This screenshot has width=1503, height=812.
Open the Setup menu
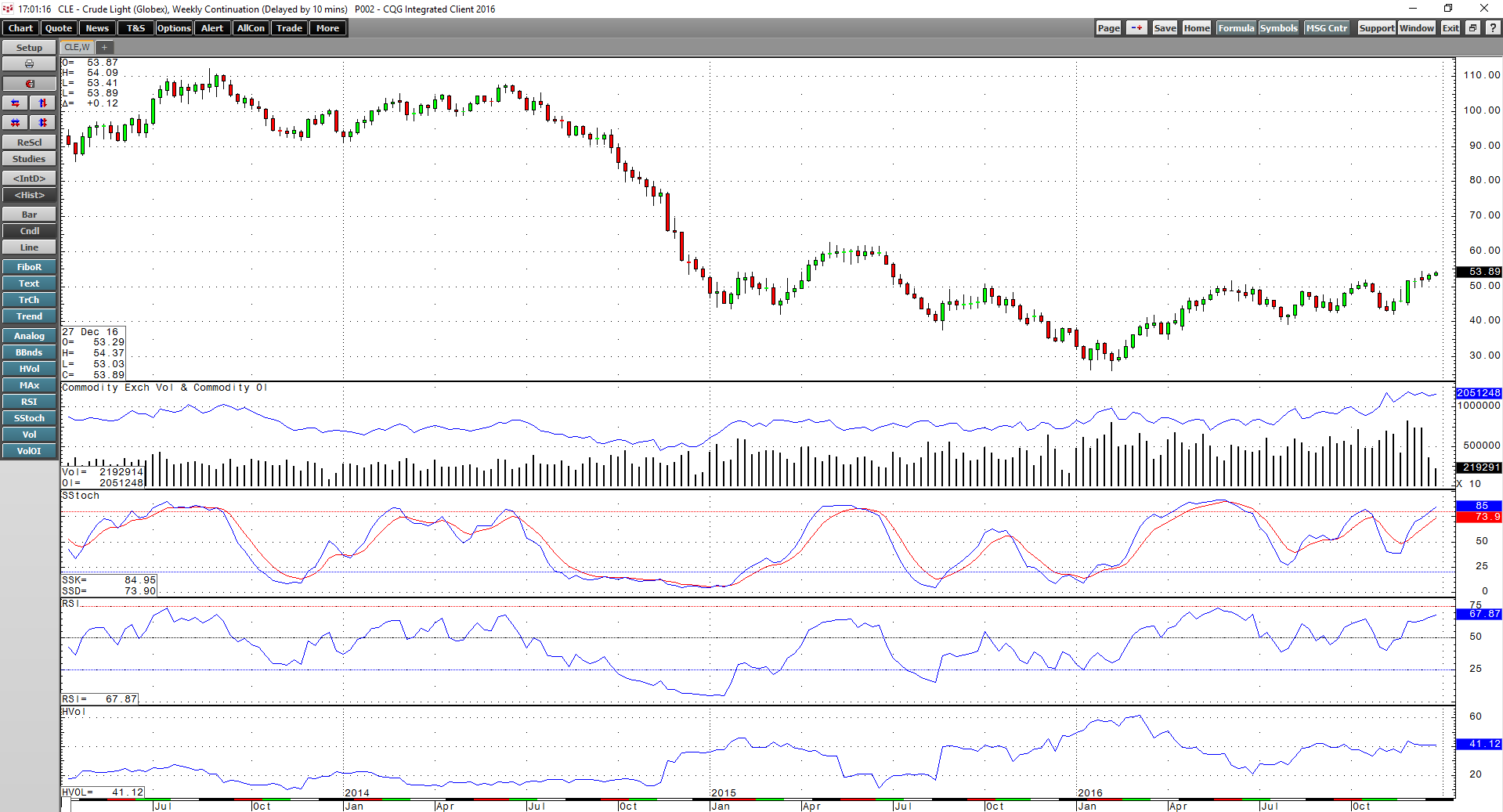coord(29,48)
